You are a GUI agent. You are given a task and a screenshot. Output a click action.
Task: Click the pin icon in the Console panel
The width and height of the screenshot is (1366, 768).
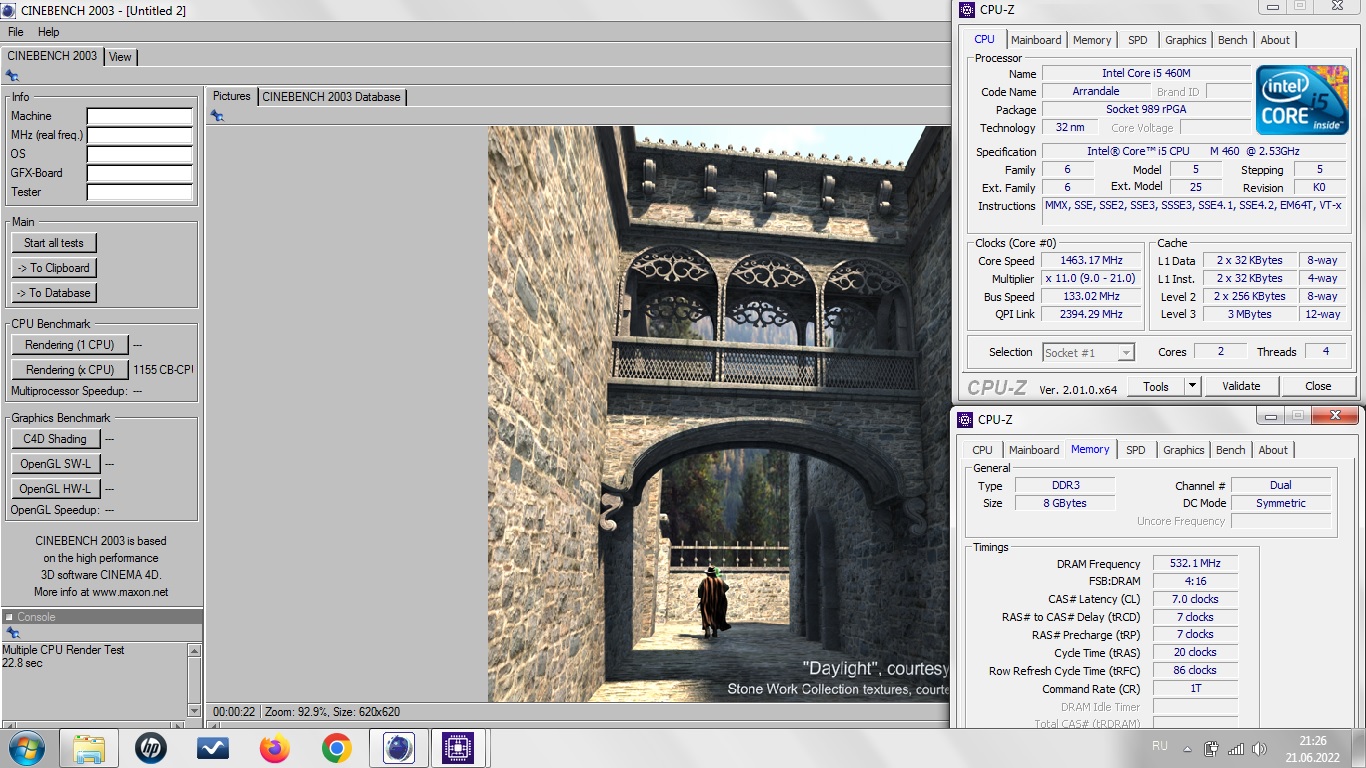(12, 633)
